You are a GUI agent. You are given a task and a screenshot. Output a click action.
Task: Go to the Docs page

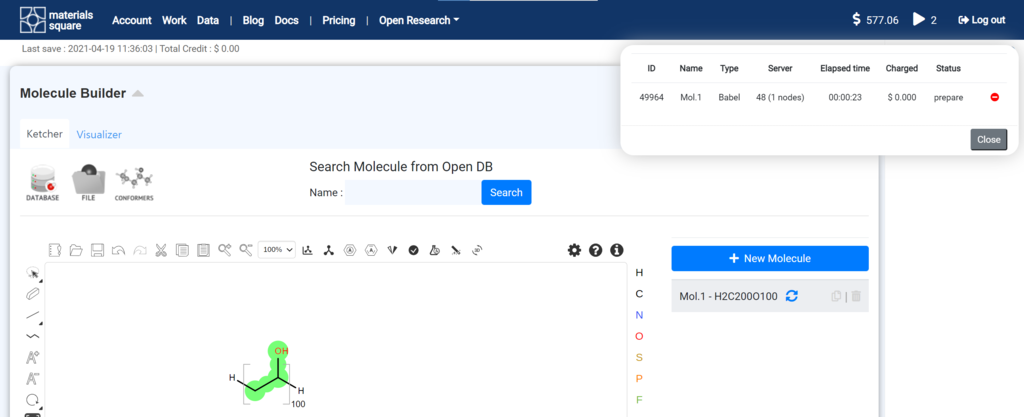click(x=287, y=20)
